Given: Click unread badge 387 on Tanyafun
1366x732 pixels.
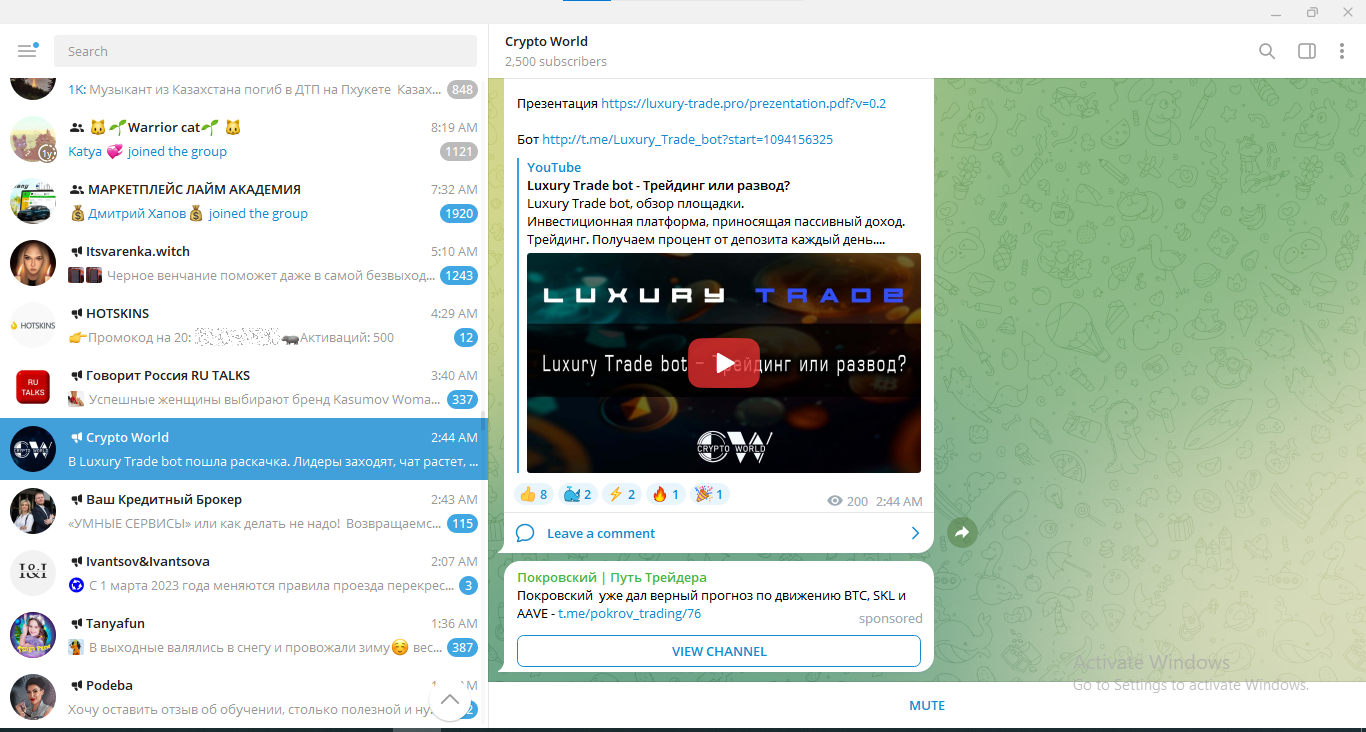Looking at the screenshot, I should (x=462, y=647).
